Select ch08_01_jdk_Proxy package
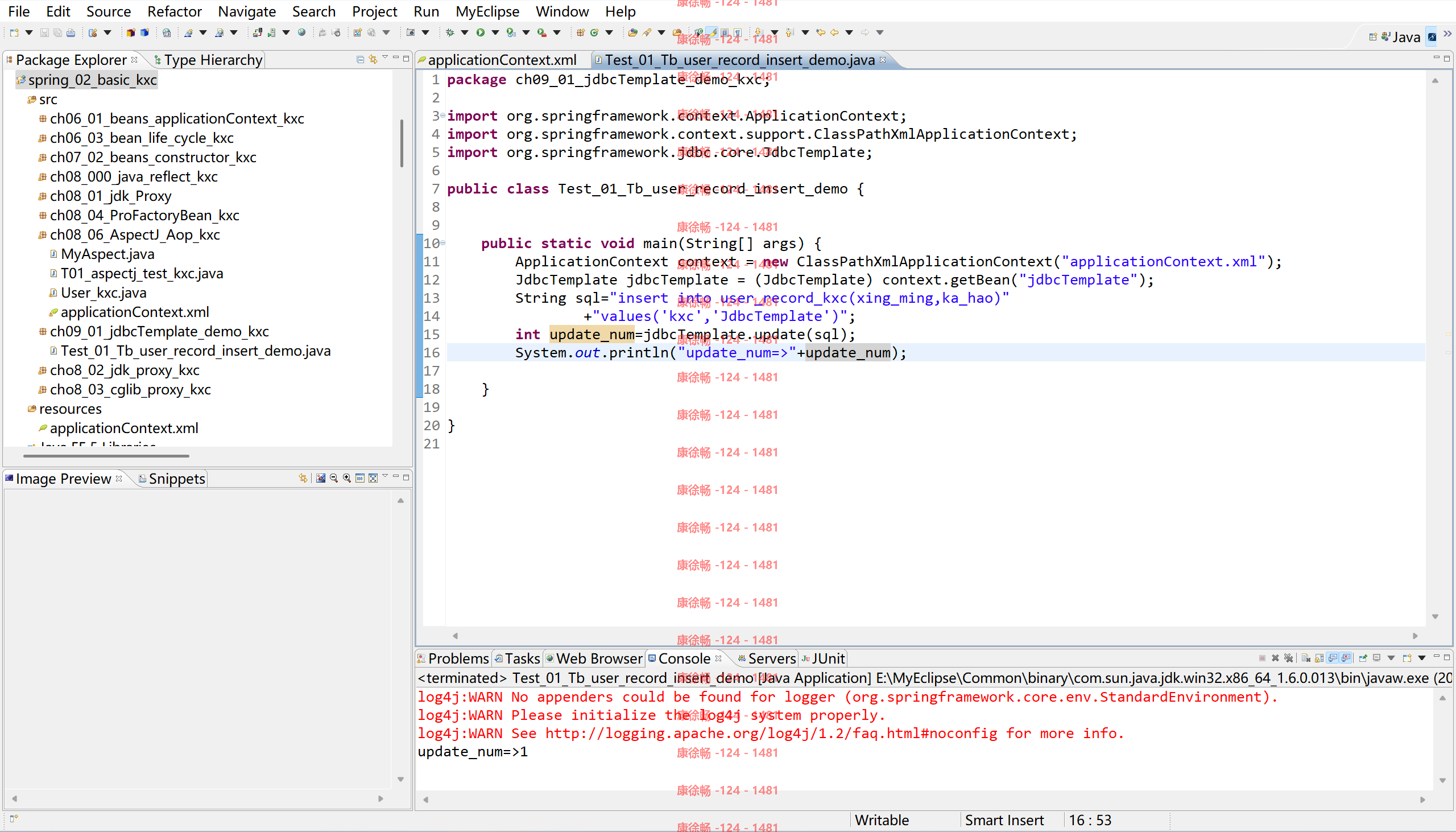This screenshot has width=1456, height=832. tap(105, 196)
